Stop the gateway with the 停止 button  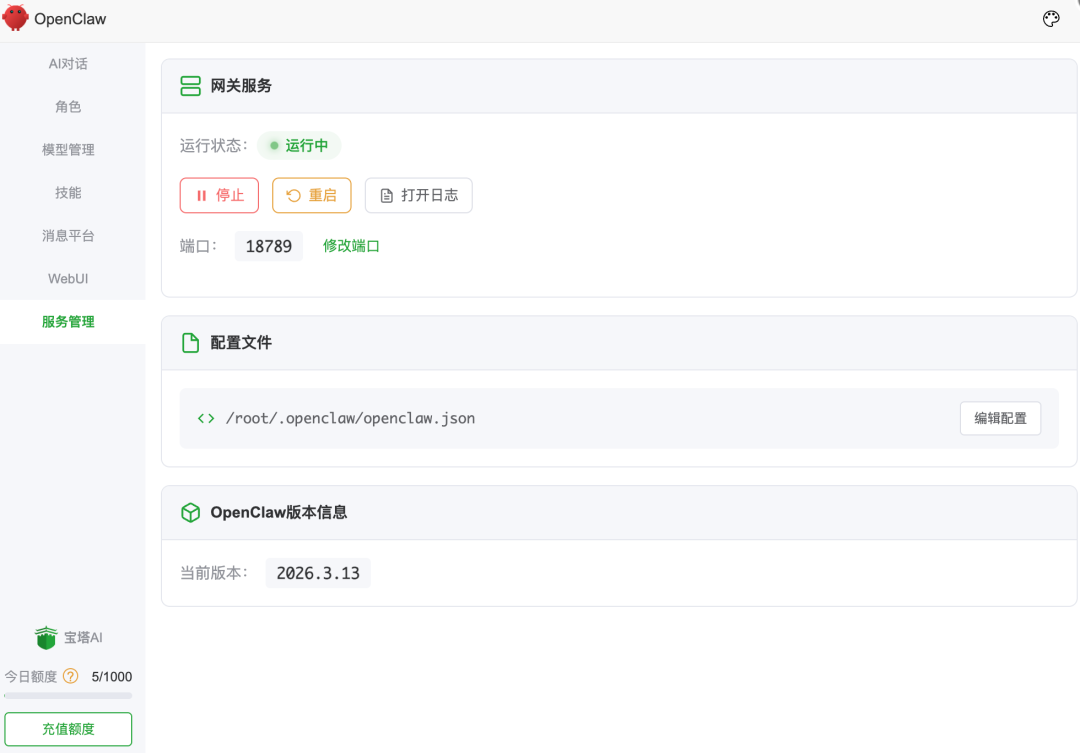219,195
